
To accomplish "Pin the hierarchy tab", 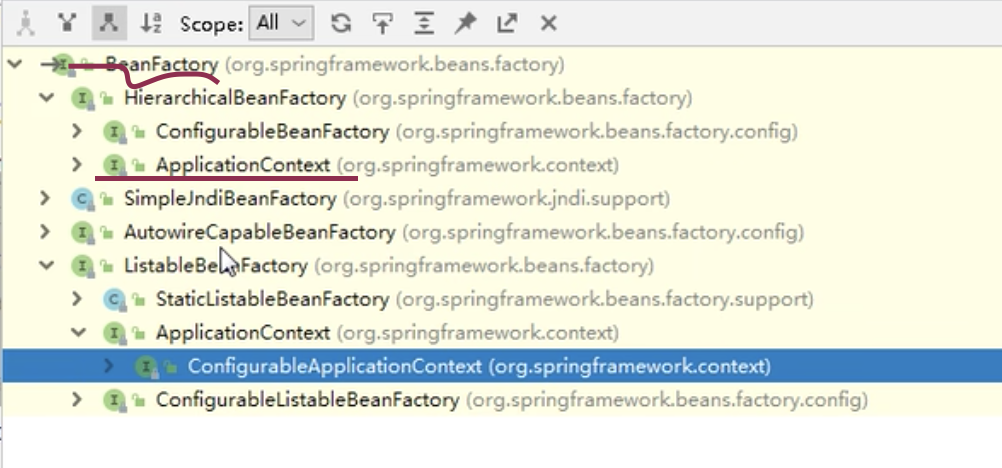I will (465, 24).
